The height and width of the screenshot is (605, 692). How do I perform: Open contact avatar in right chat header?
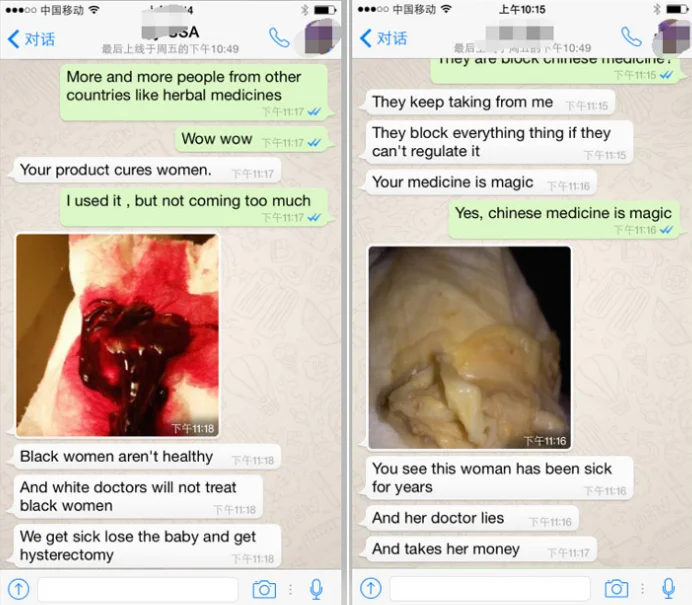coord(672,37)
